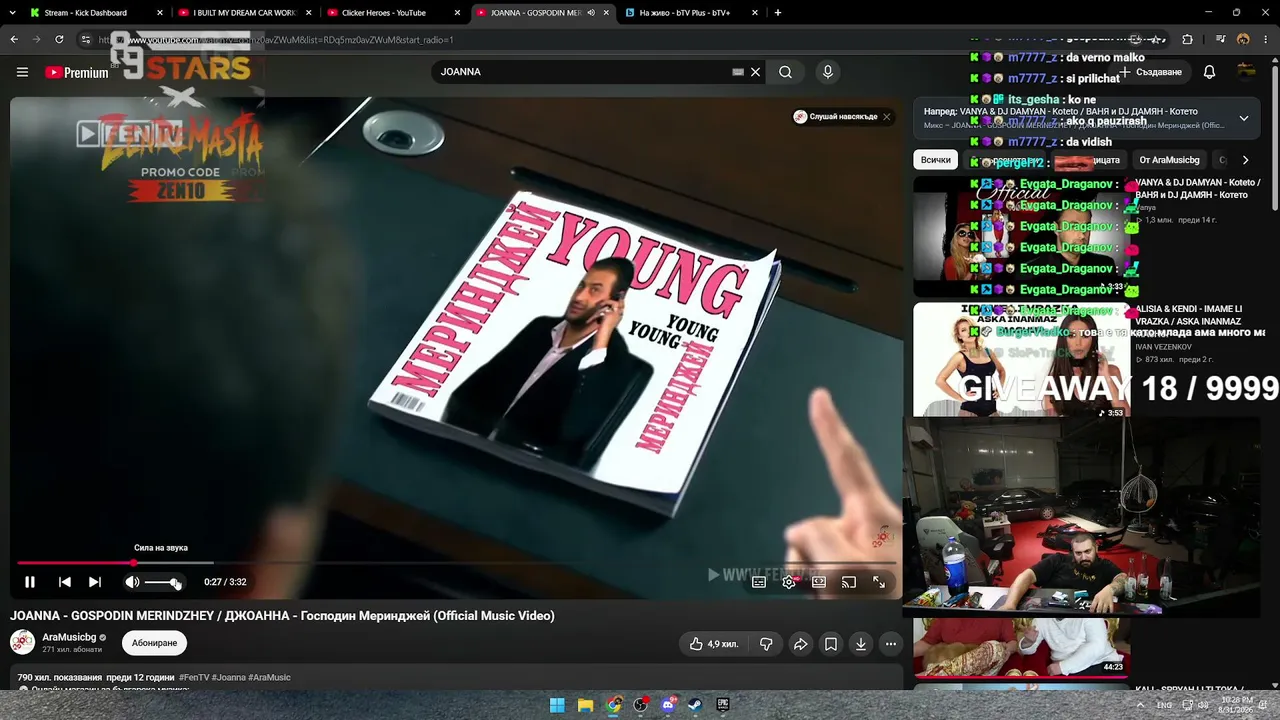Viewport: 1280px width, 720px height.
Task: Skip back to the previous video
Action: [64, 582]
